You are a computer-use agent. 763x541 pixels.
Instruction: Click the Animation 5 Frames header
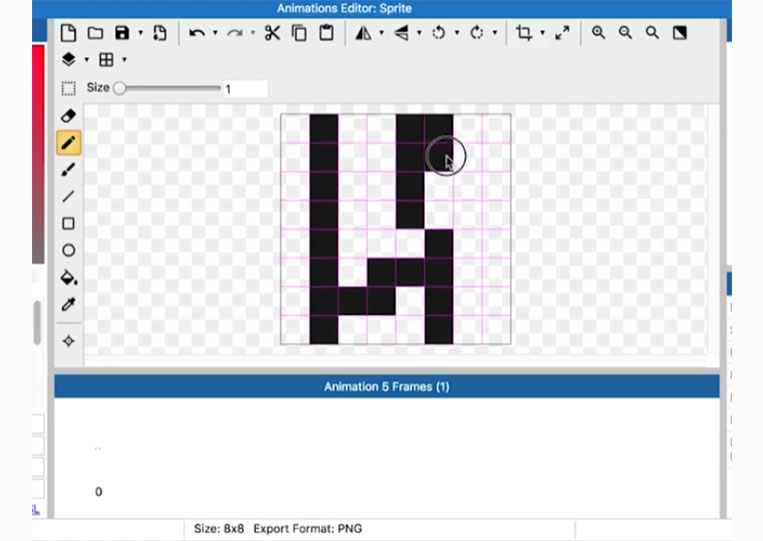click(387, 387)
